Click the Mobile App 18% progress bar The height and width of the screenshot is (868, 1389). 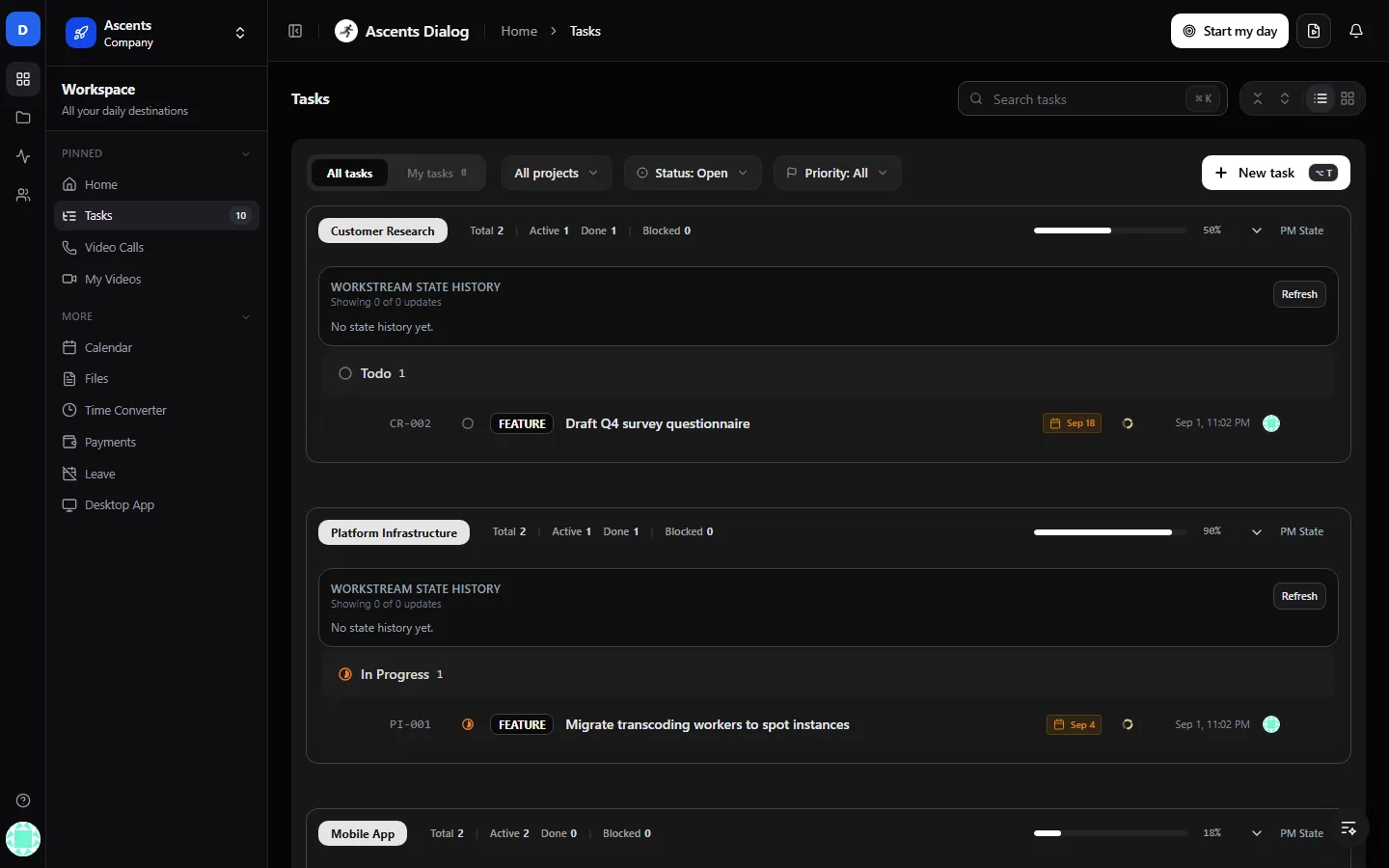coord(1110,833)
